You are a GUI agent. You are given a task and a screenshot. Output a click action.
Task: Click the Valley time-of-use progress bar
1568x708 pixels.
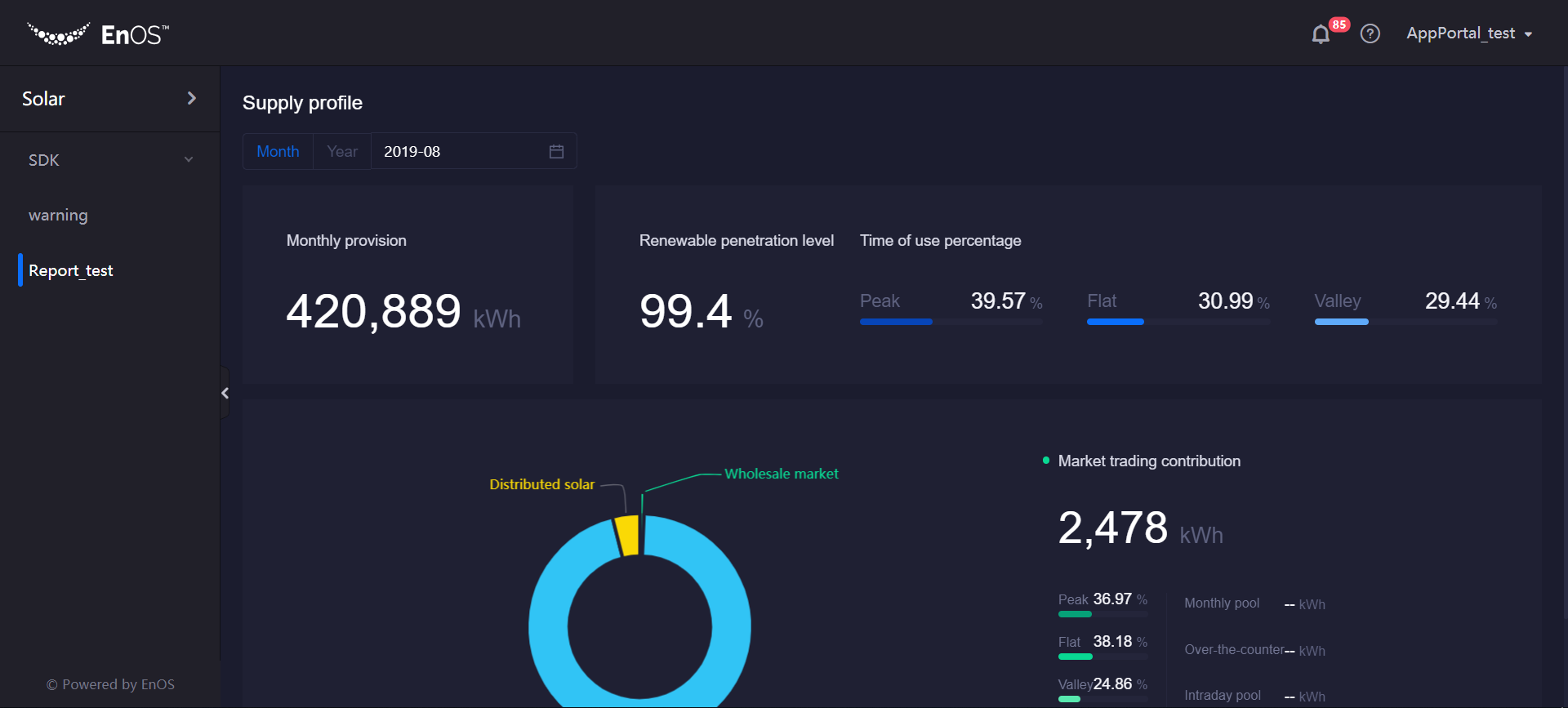[1405, 322]
